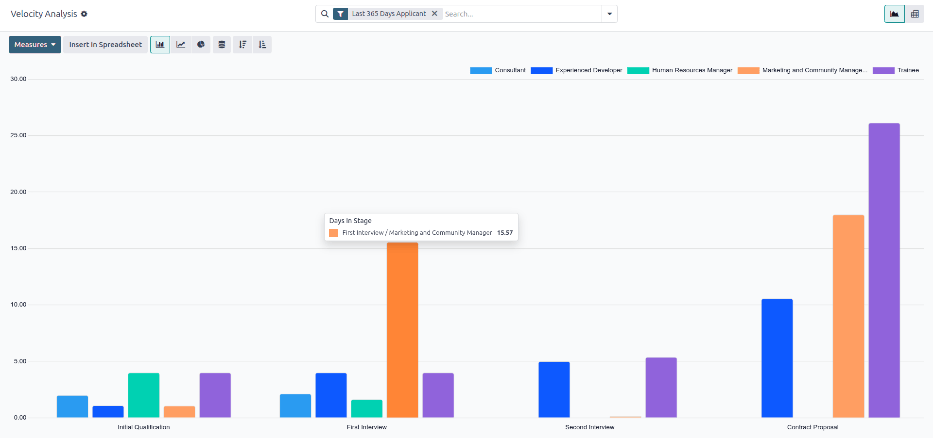The width and height of the screenshot is (933, 438).
Task: Click the Second Interview axis label
Action: tap(590, 427)
